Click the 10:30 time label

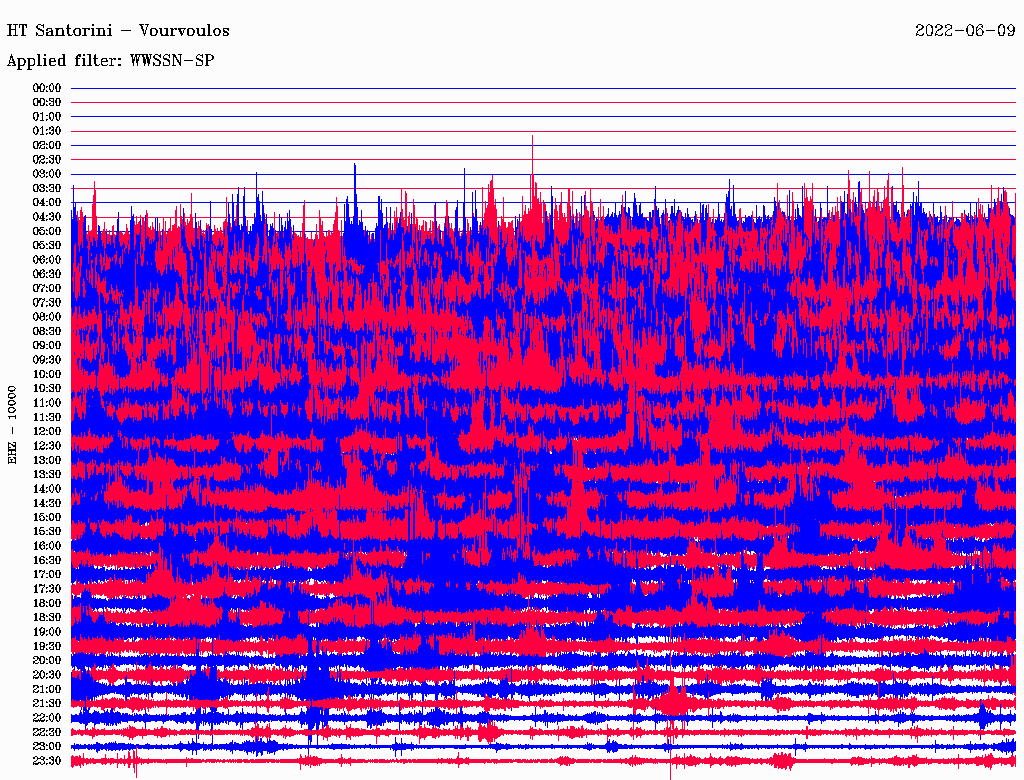(x=47, y=388)
